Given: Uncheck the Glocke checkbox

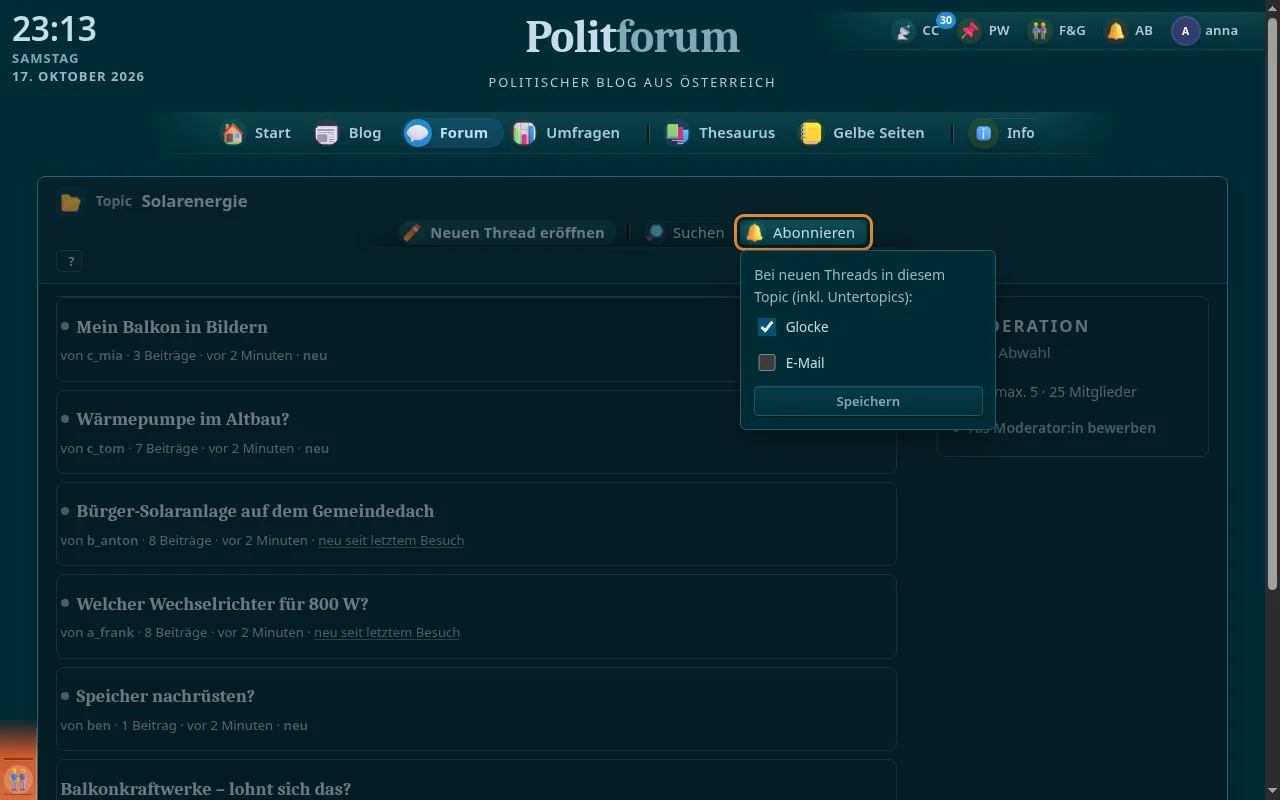Looking at the screenshot, I should pos(767,327).
